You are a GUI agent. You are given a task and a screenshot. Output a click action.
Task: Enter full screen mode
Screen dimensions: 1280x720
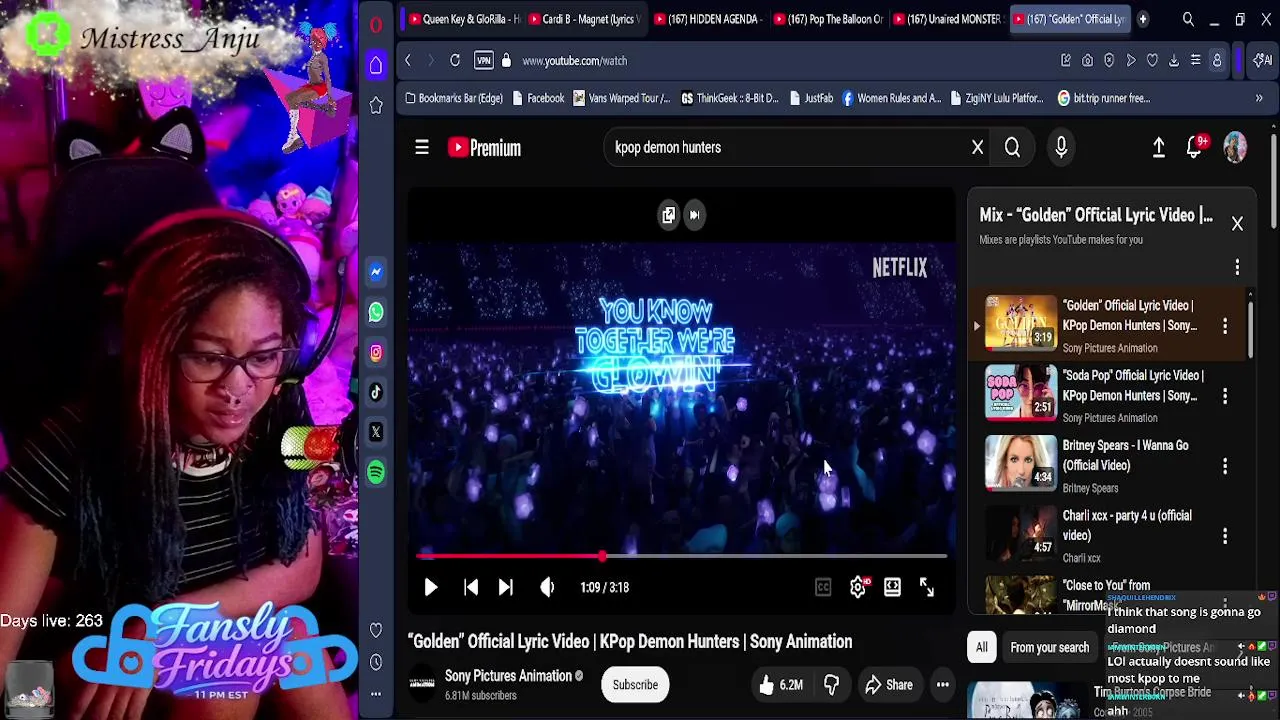pyautogui.click(x=927, y=588)
